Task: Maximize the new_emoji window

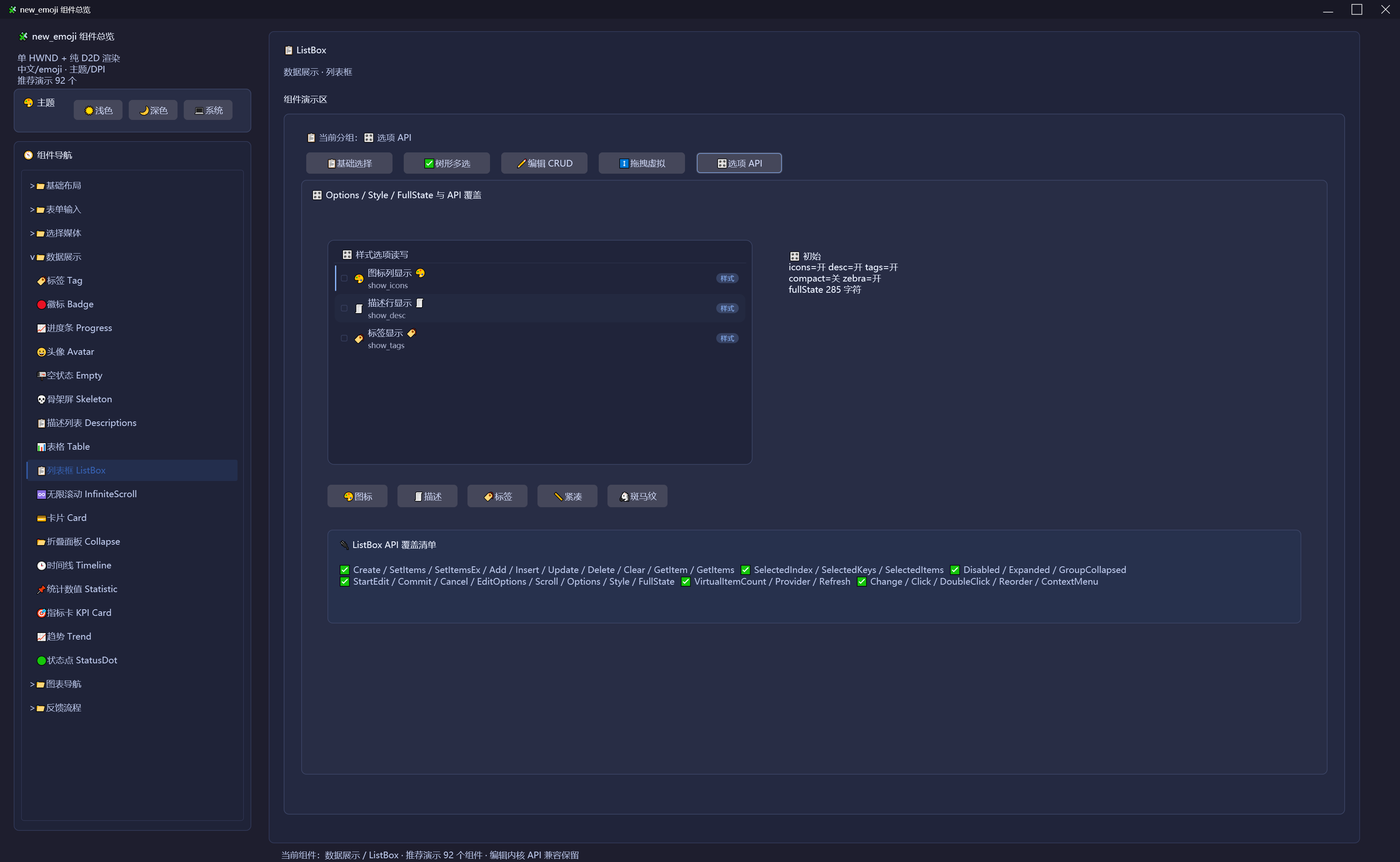Action: coord(1357,10)
